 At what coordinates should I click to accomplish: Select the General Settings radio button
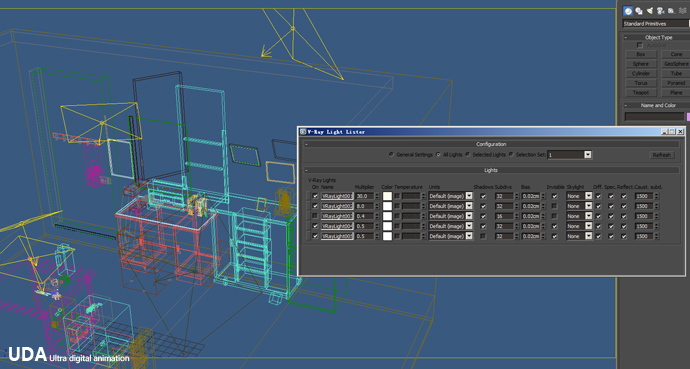391,155
